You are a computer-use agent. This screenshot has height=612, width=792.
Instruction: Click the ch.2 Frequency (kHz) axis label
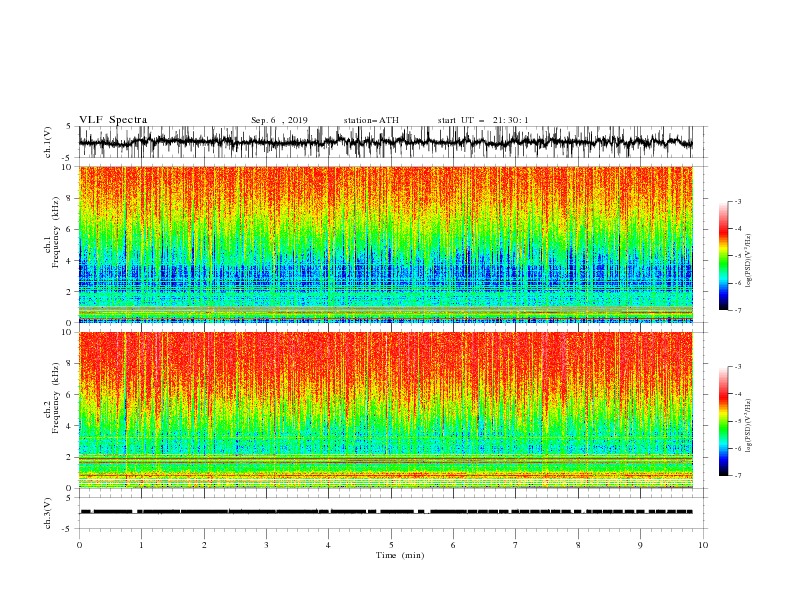tap(53, 398)
